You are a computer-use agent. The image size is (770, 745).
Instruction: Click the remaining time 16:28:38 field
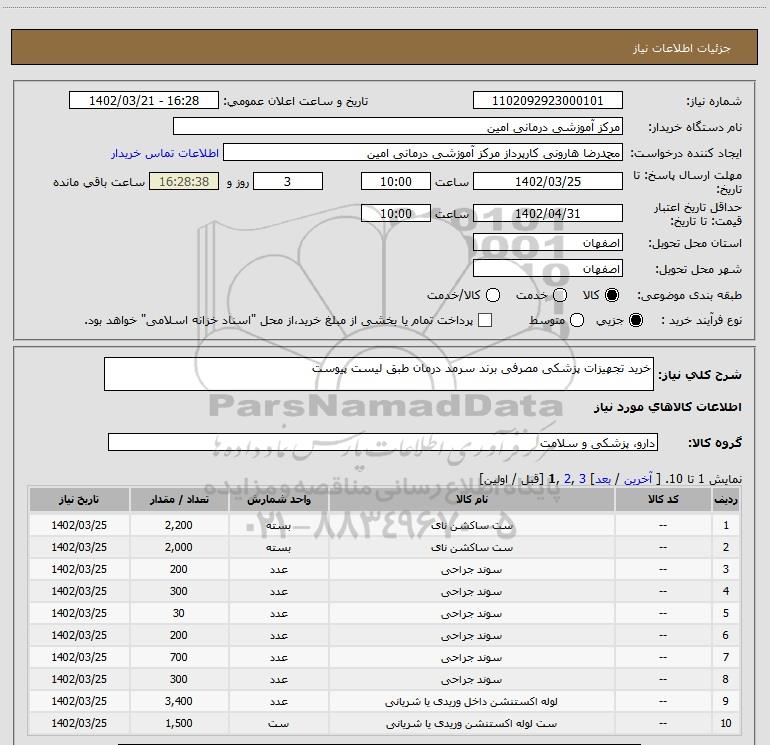pyautogui.click(x=184, y=181)
